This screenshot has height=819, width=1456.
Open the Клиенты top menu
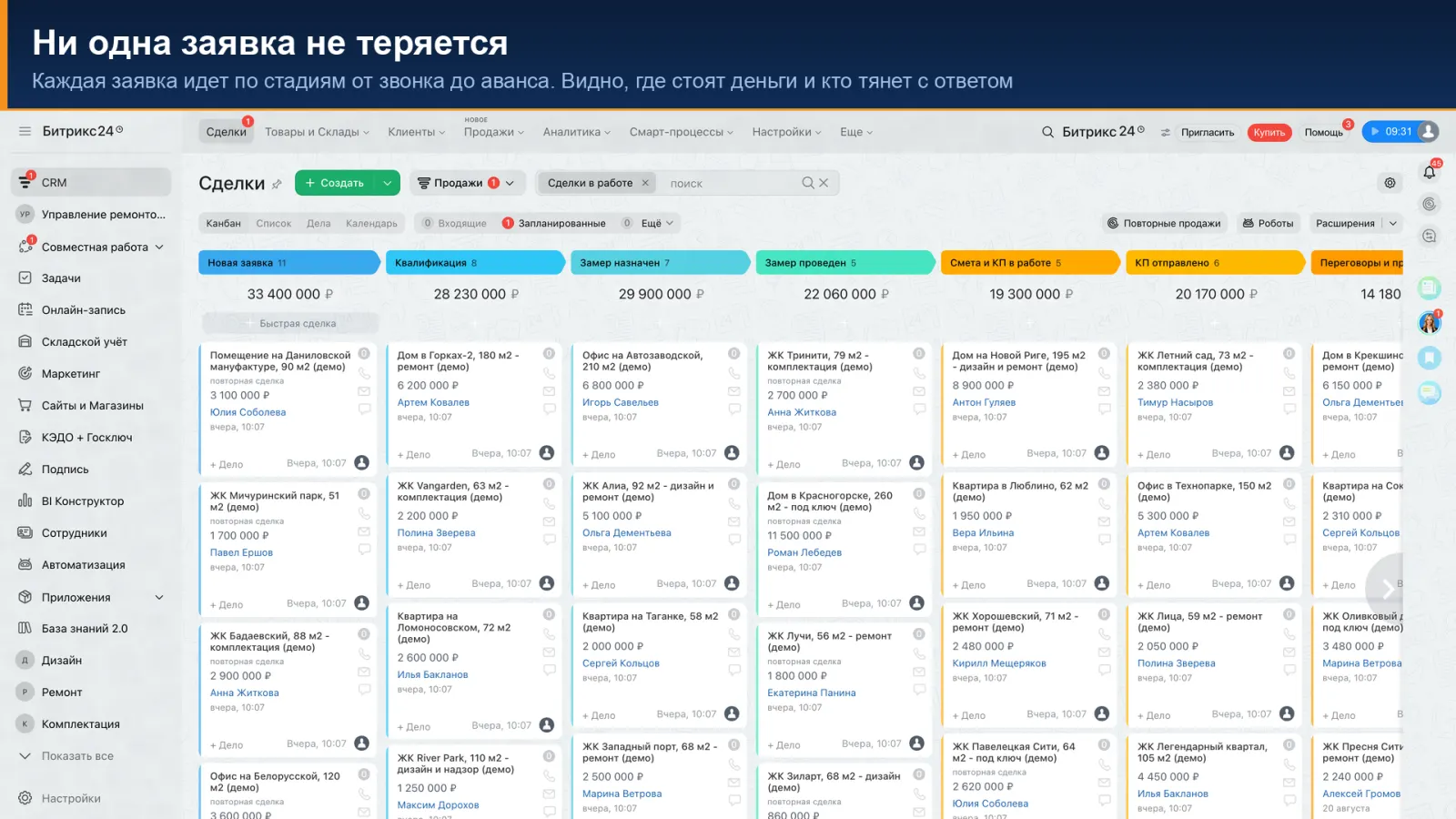[417, 132]
